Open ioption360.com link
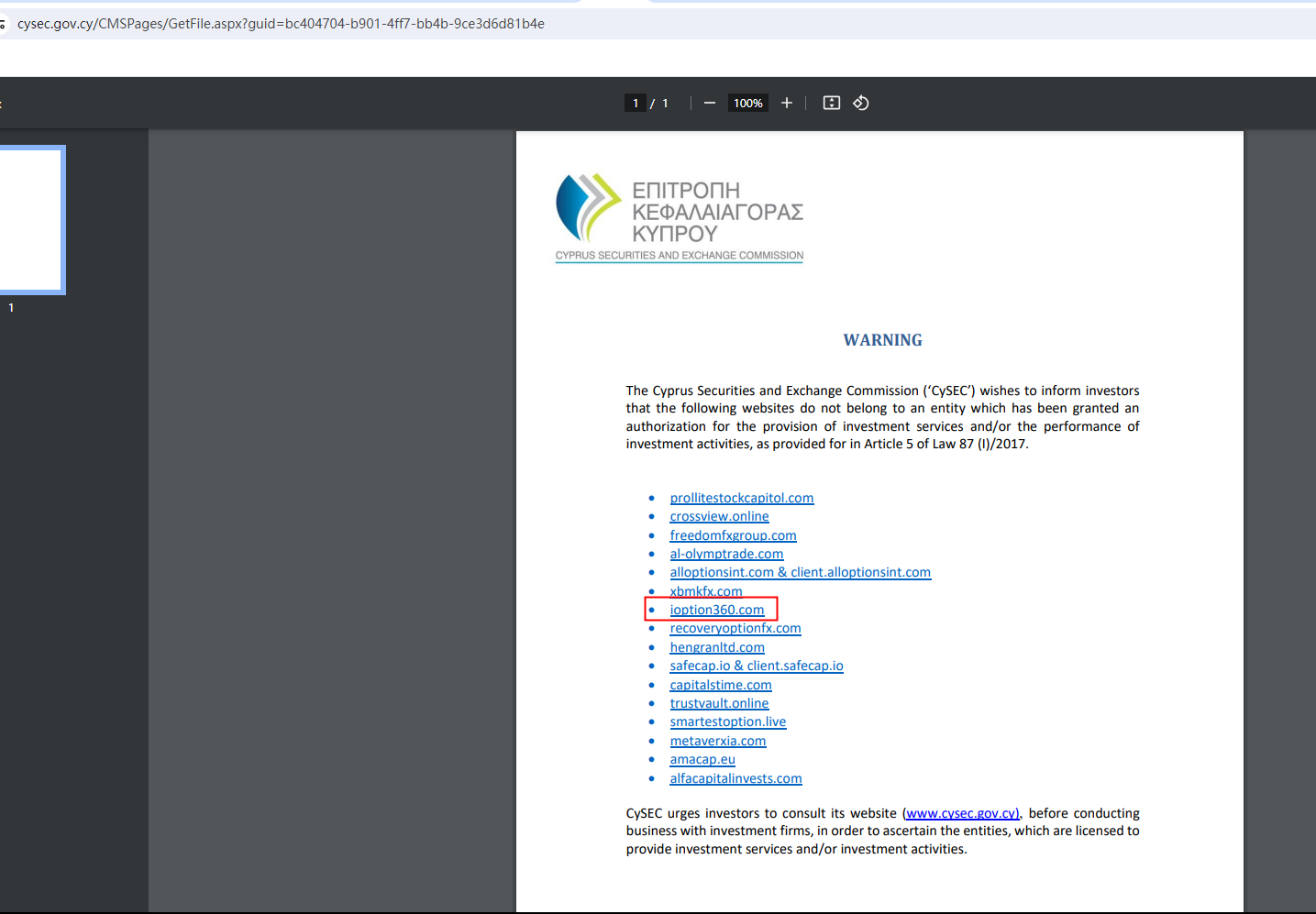1316x914 pixels. point(716,610)
